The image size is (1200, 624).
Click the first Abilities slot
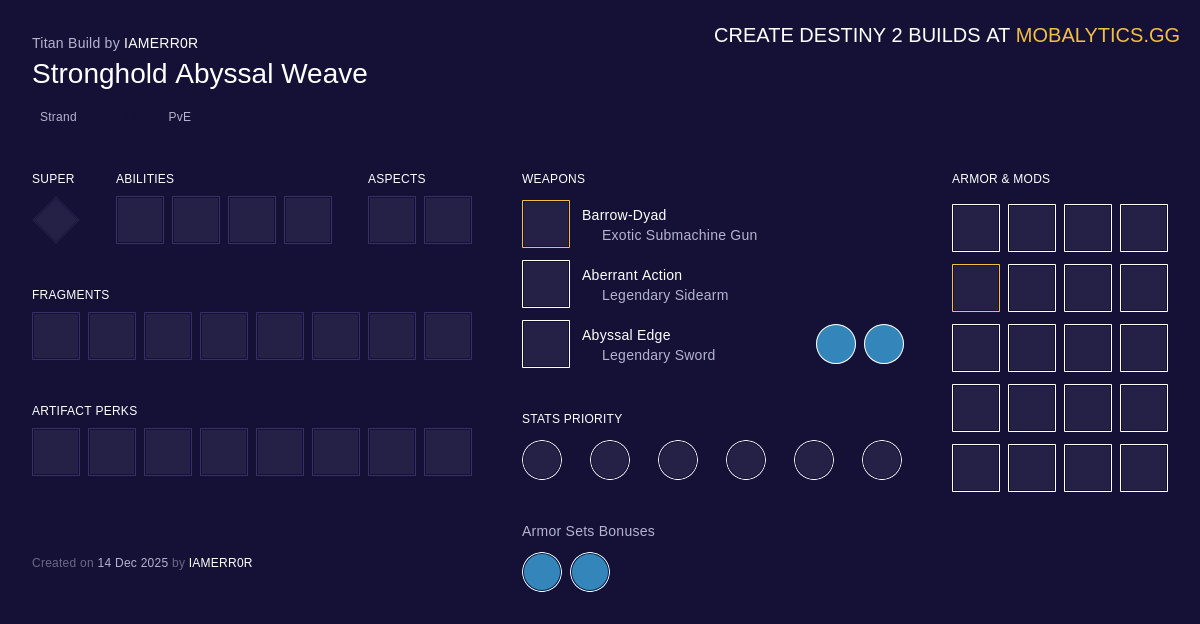tap(140, 220)
